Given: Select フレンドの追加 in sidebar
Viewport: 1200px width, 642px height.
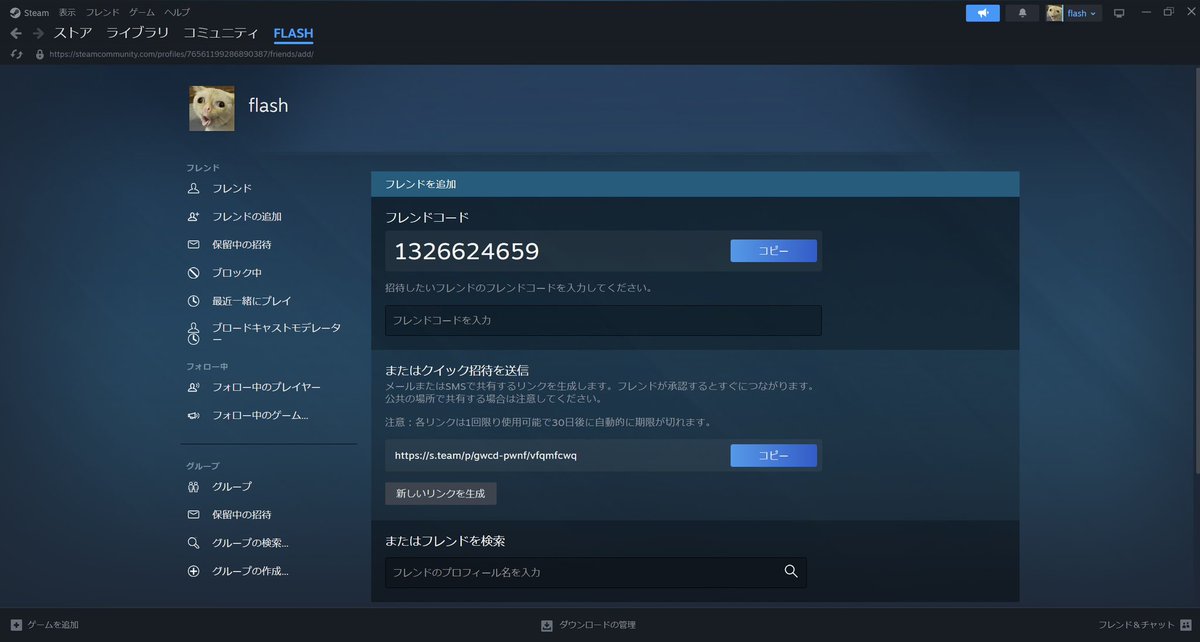Looking at the screenshot, I should 247,216.
